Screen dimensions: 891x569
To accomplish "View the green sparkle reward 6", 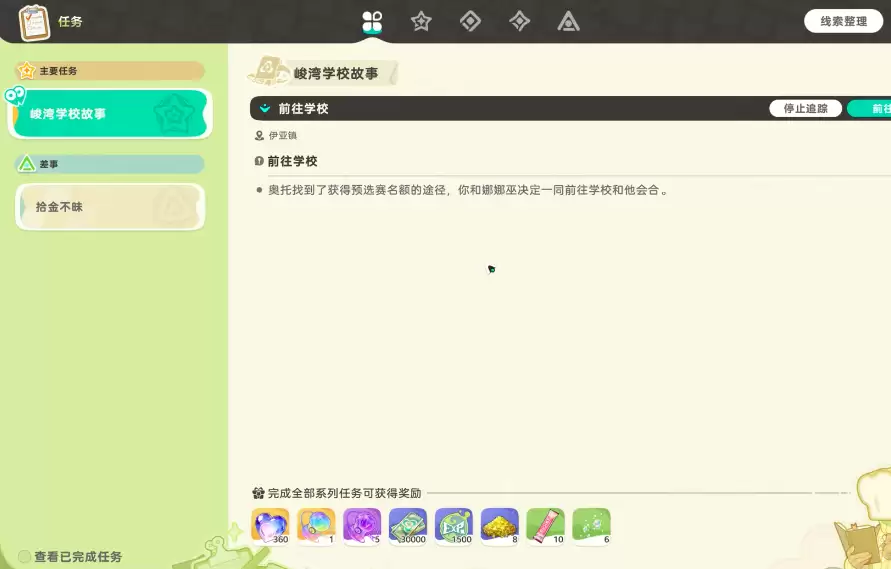I will pyautogui.click(x=592, y=526).
